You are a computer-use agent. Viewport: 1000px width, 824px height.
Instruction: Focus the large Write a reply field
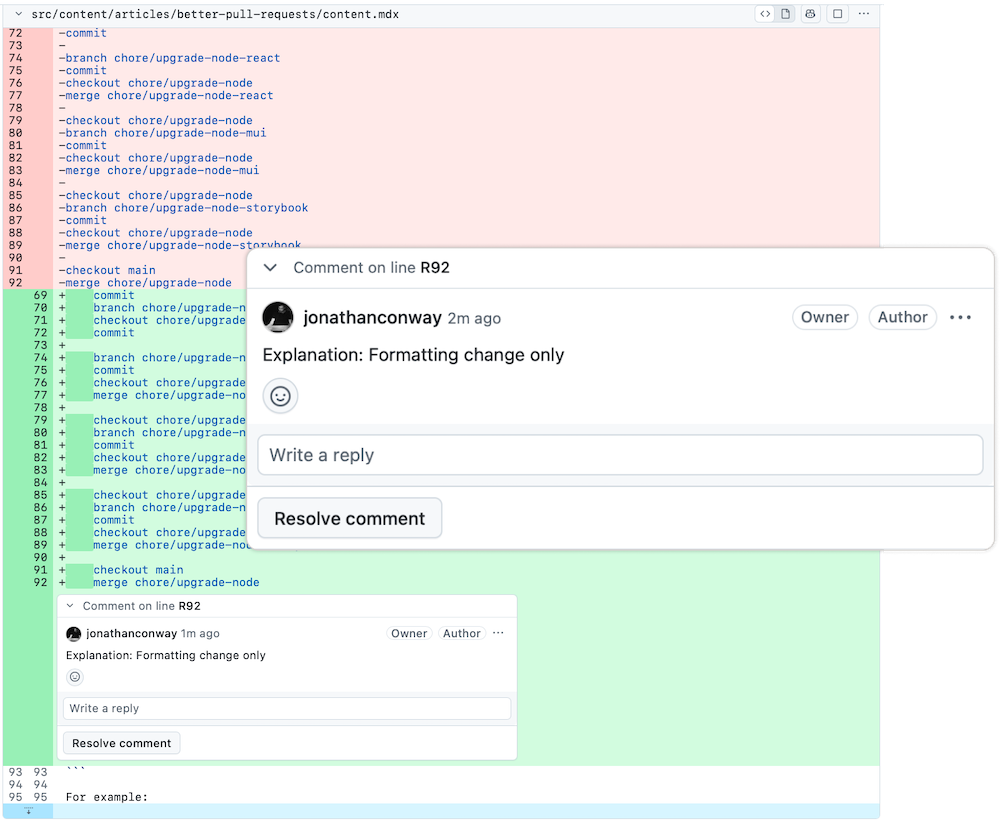click(x=620, y=455)
